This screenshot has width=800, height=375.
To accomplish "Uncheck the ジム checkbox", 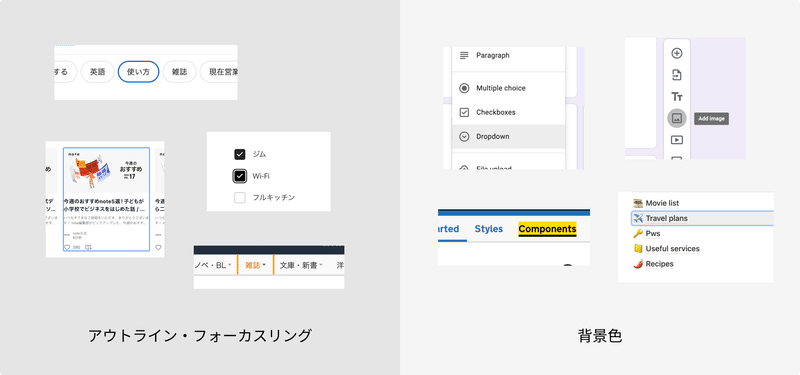I will pos(240,154).
